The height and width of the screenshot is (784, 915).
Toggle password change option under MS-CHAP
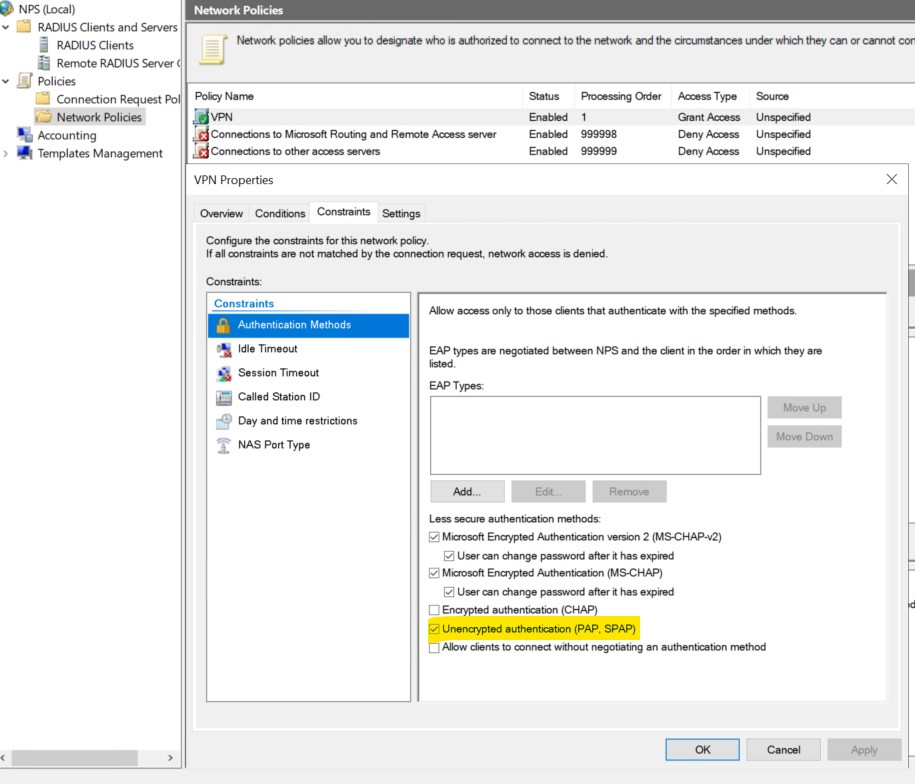(449, 592)
